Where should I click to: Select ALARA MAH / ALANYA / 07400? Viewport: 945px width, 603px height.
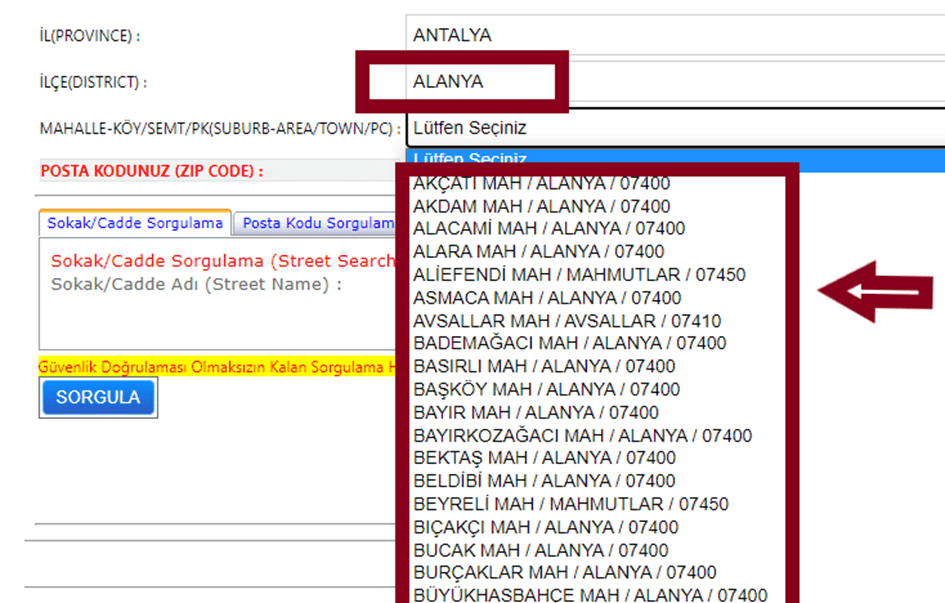[x=538, y=252]
